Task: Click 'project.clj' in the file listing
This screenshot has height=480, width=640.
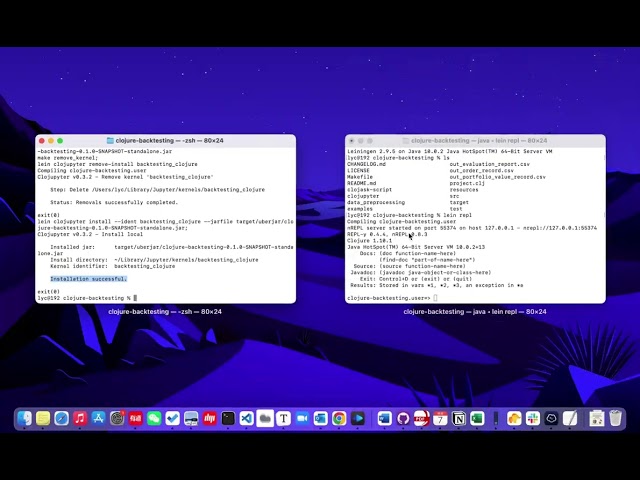Action: (x=467, y=183)
